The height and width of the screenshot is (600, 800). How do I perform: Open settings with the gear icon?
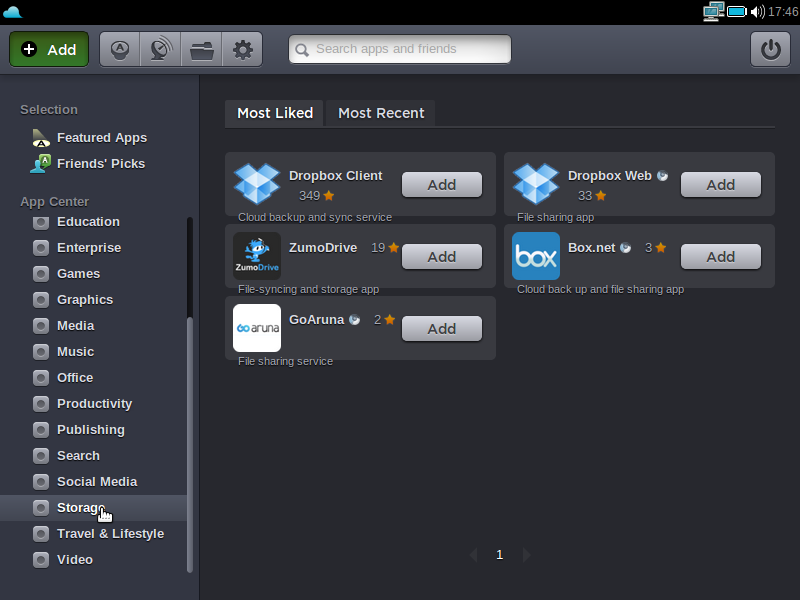tap(242, 49)
